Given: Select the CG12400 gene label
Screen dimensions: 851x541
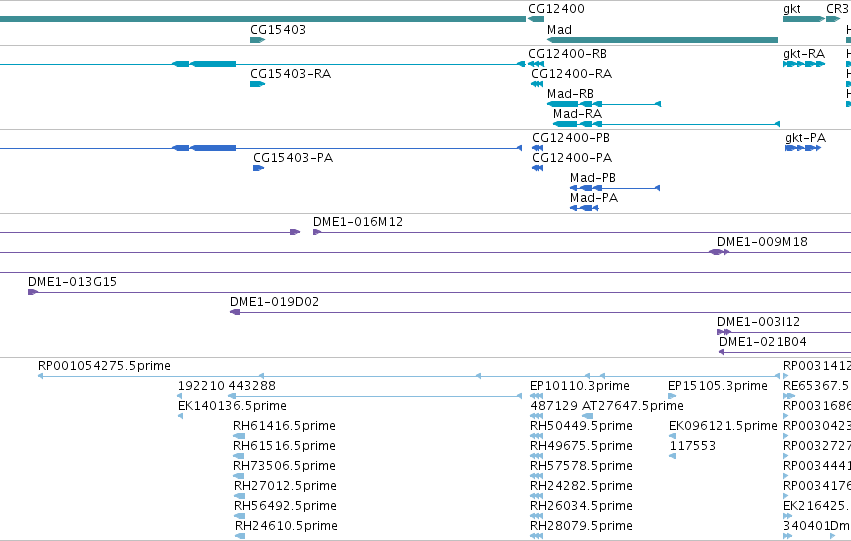Looking at the screenshot, I should click(x=556, y=9).
